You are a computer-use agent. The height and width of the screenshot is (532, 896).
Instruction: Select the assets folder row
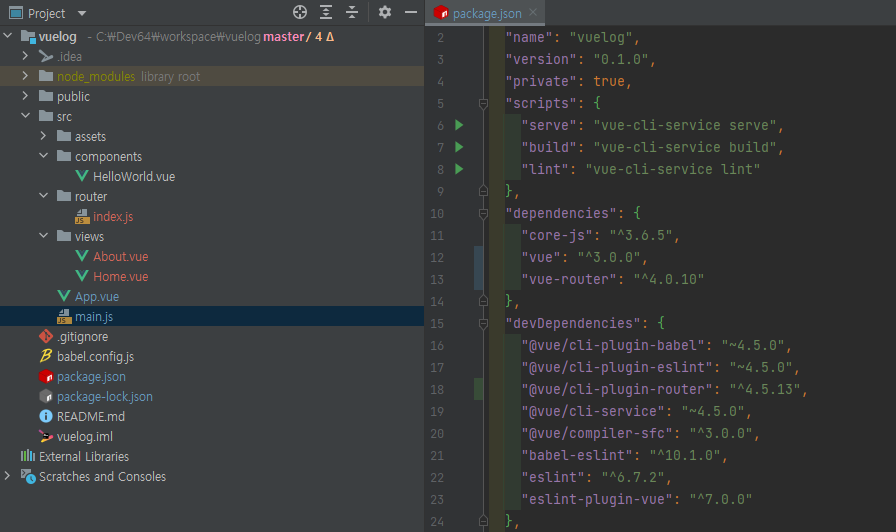[212, 137]
